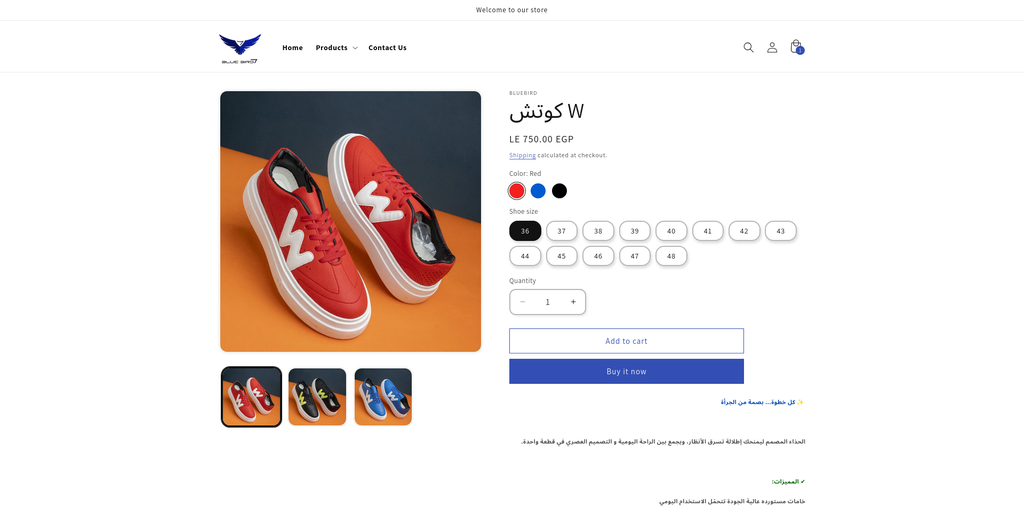1024x507 pixels.
Task: Follow the Shipping policy link
Action: tap(522, 155)
